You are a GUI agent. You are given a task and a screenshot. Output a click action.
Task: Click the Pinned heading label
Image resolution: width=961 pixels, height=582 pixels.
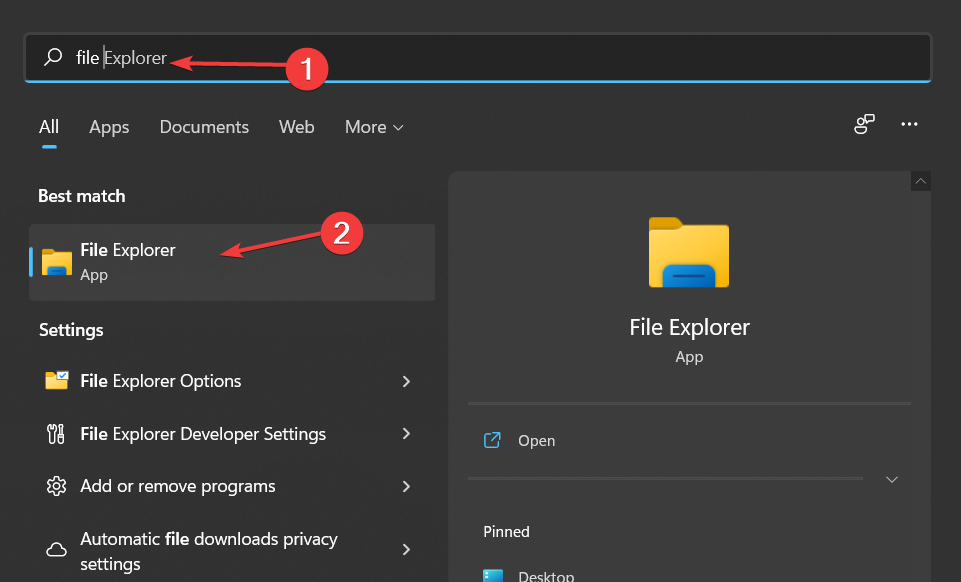(x=506, y=532)
